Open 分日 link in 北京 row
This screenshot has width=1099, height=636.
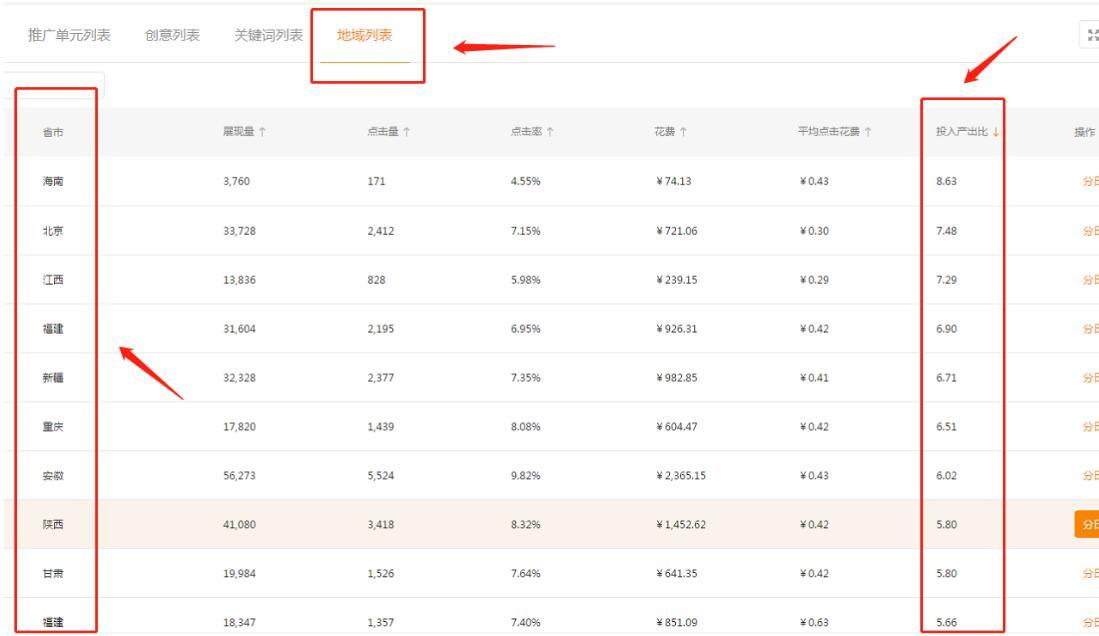coord(1091,231)
